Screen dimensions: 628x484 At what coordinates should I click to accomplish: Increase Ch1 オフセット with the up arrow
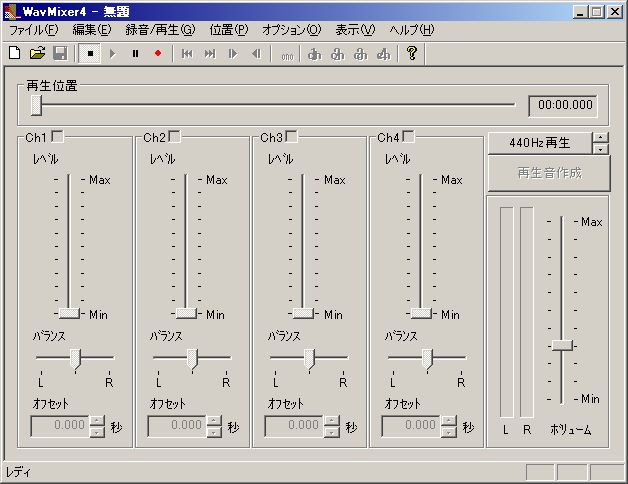[97, 421]
